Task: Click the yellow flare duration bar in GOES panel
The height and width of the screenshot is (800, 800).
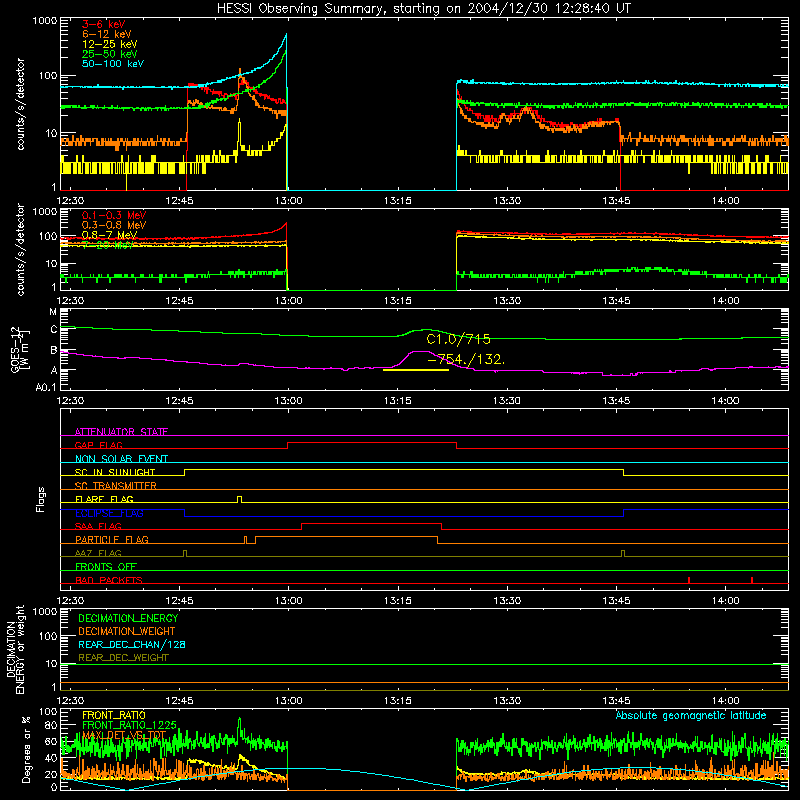Action: [x=416, y=370]
